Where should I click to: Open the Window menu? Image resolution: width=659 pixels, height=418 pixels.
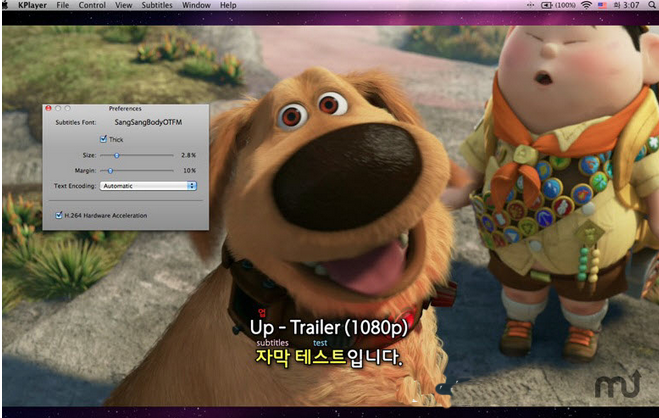[196, 5]
